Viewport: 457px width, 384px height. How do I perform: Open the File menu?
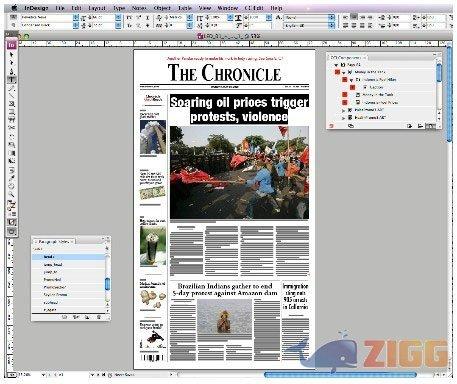60,8
